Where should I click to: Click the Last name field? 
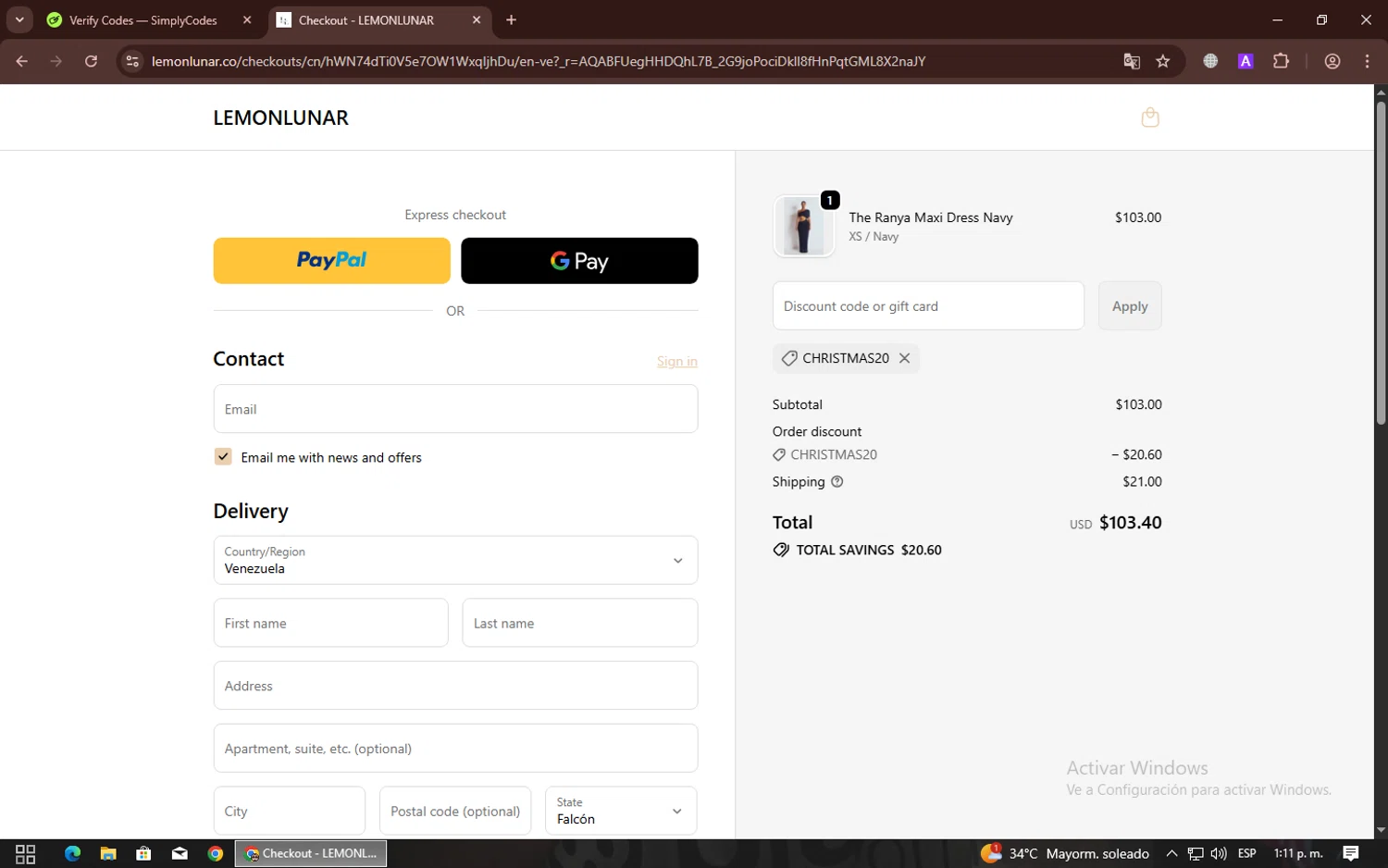pyautogui.click(x=580, y=623)
